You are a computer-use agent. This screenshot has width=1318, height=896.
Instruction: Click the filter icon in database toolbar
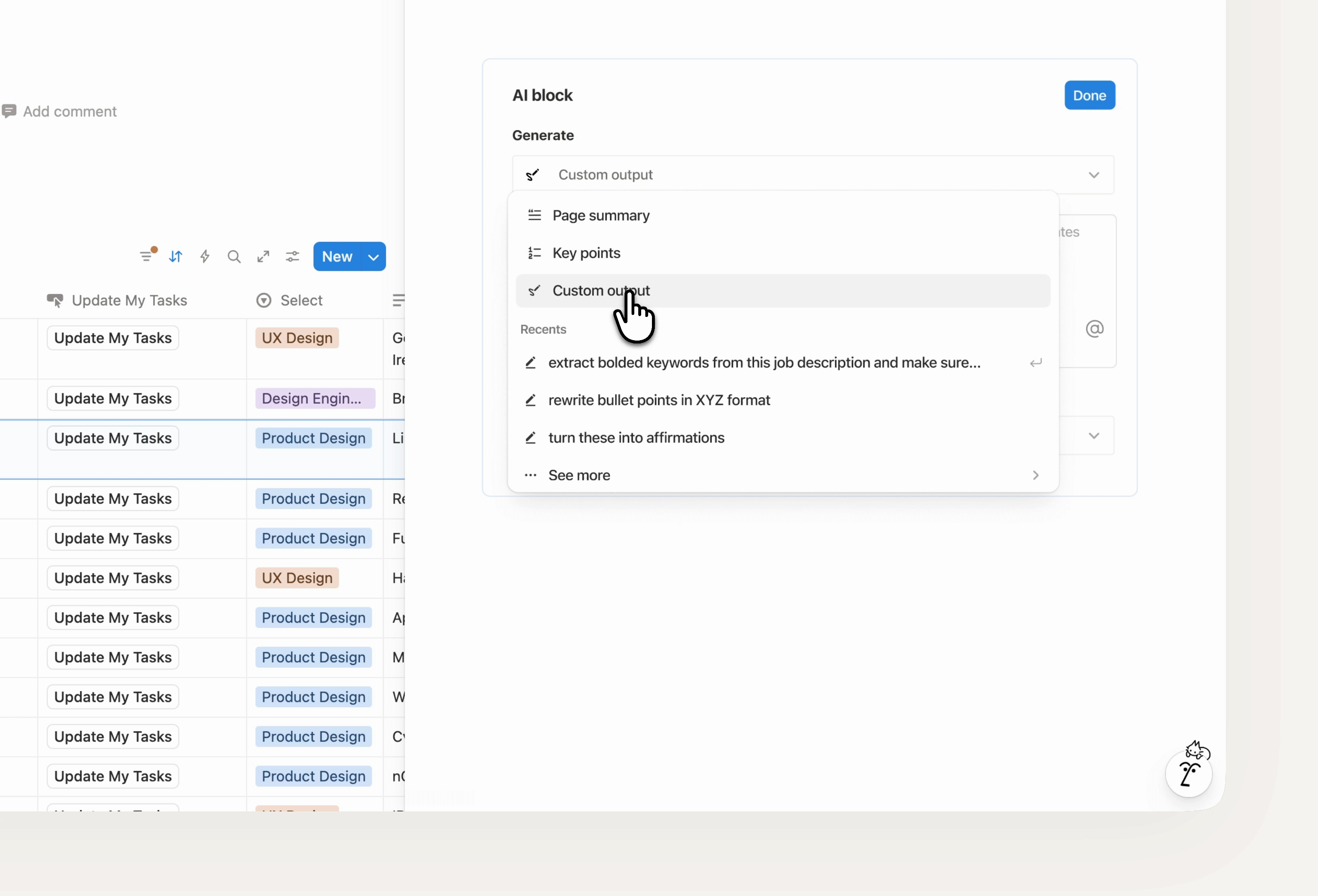146,256
